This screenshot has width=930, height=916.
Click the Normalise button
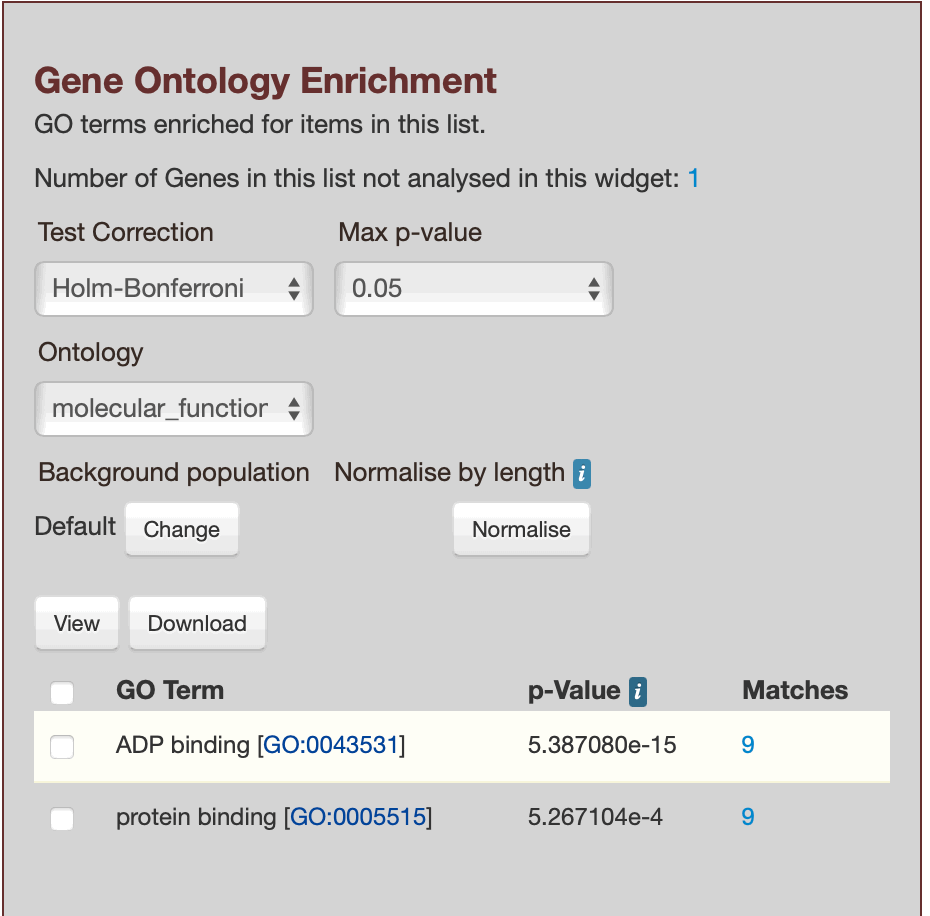(x=521, y=529)
